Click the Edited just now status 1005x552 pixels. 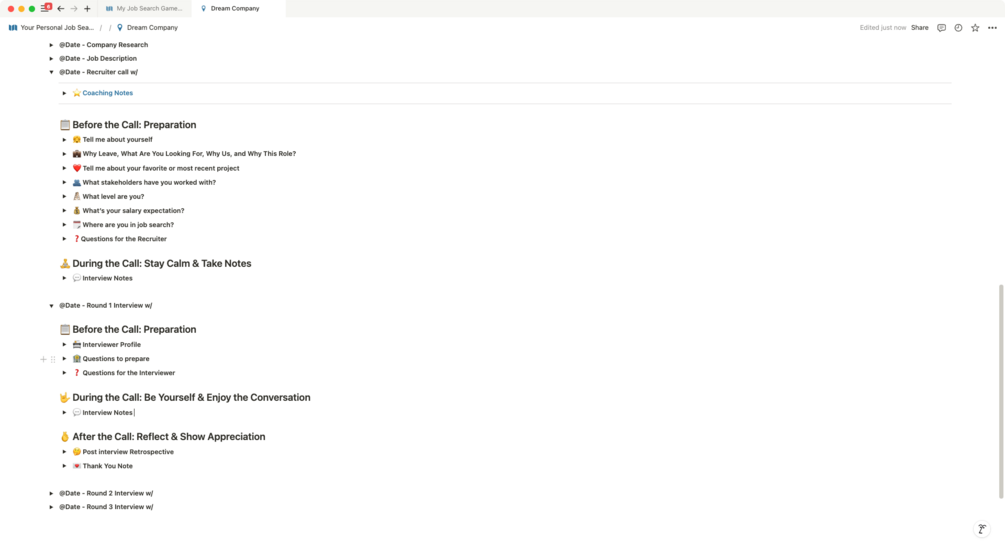883,28
